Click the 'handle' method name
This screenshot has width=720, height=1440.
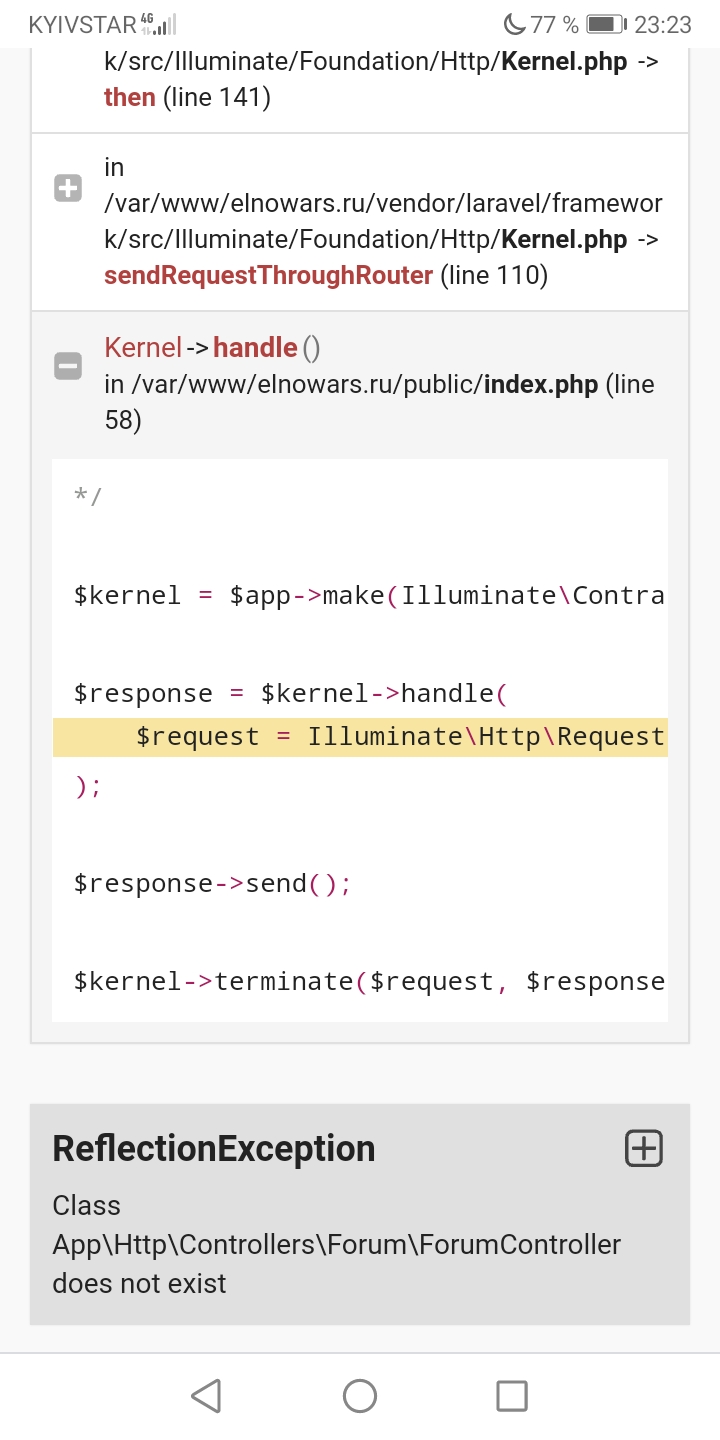click(x=255, y=347)
